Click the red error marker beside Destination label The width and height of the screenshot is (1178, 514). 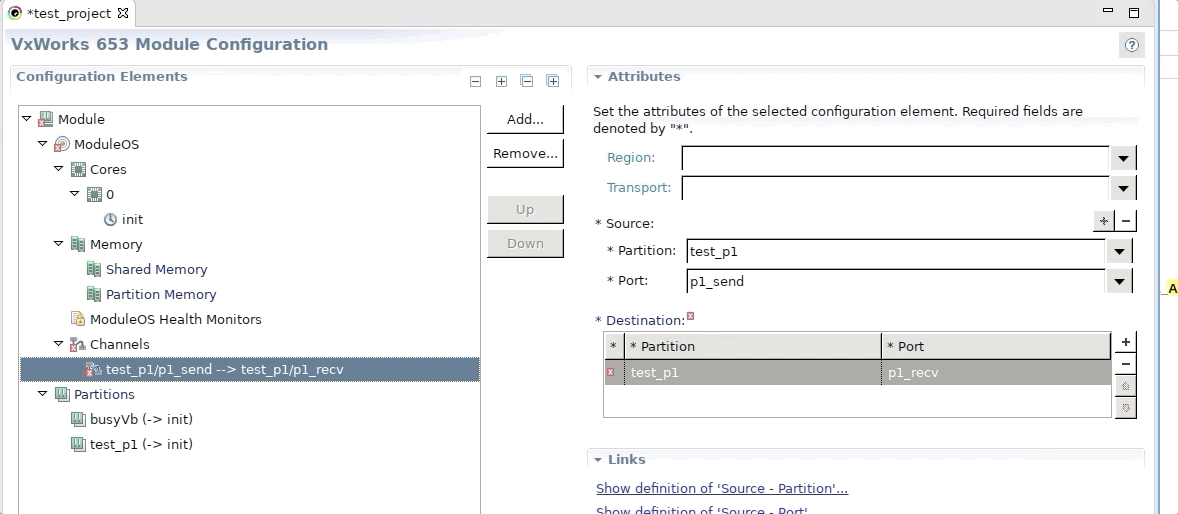690,316
